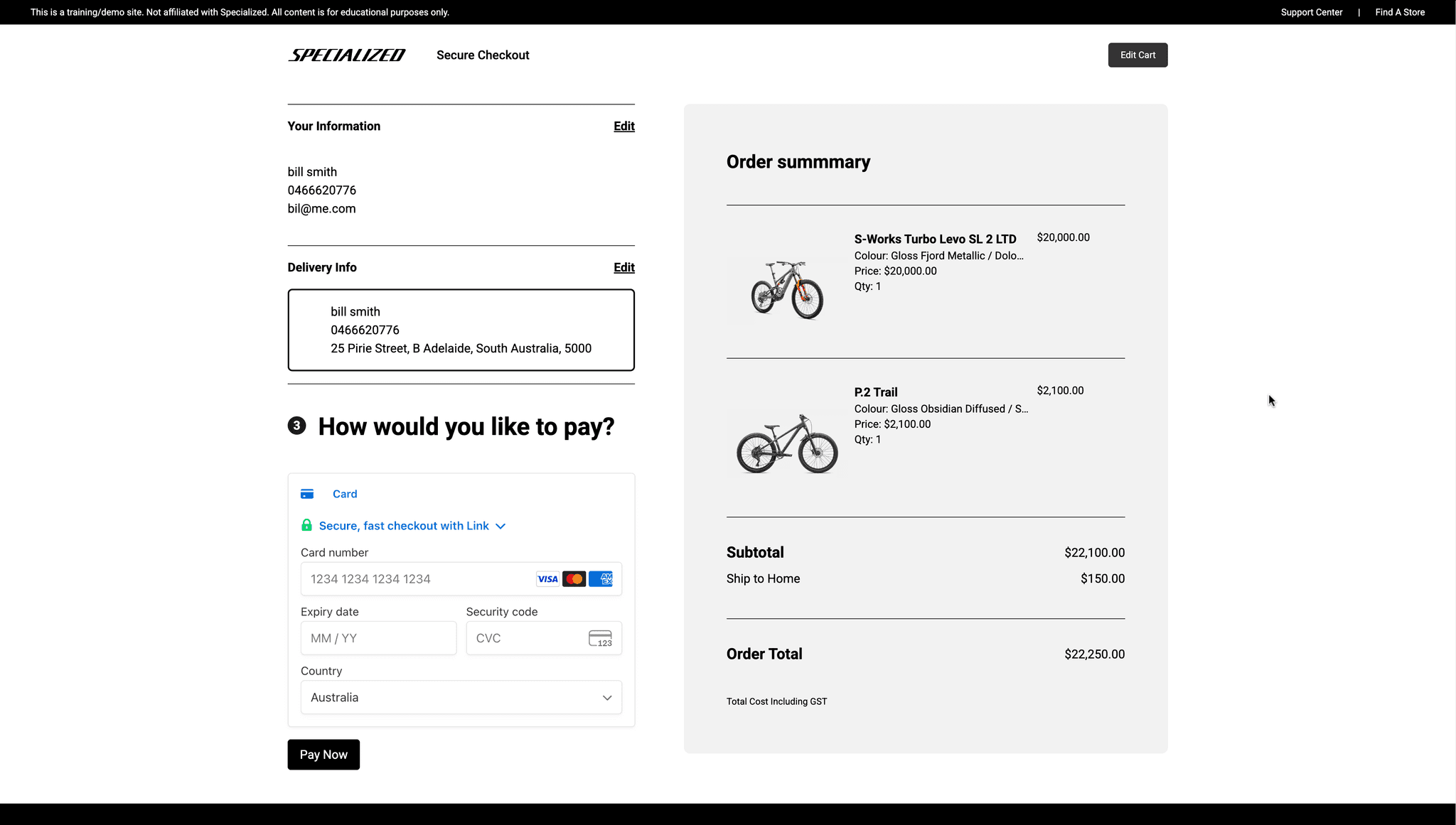Click the step 3 number badge
This screenshot has height=825, width=1456.
point(296,426)
